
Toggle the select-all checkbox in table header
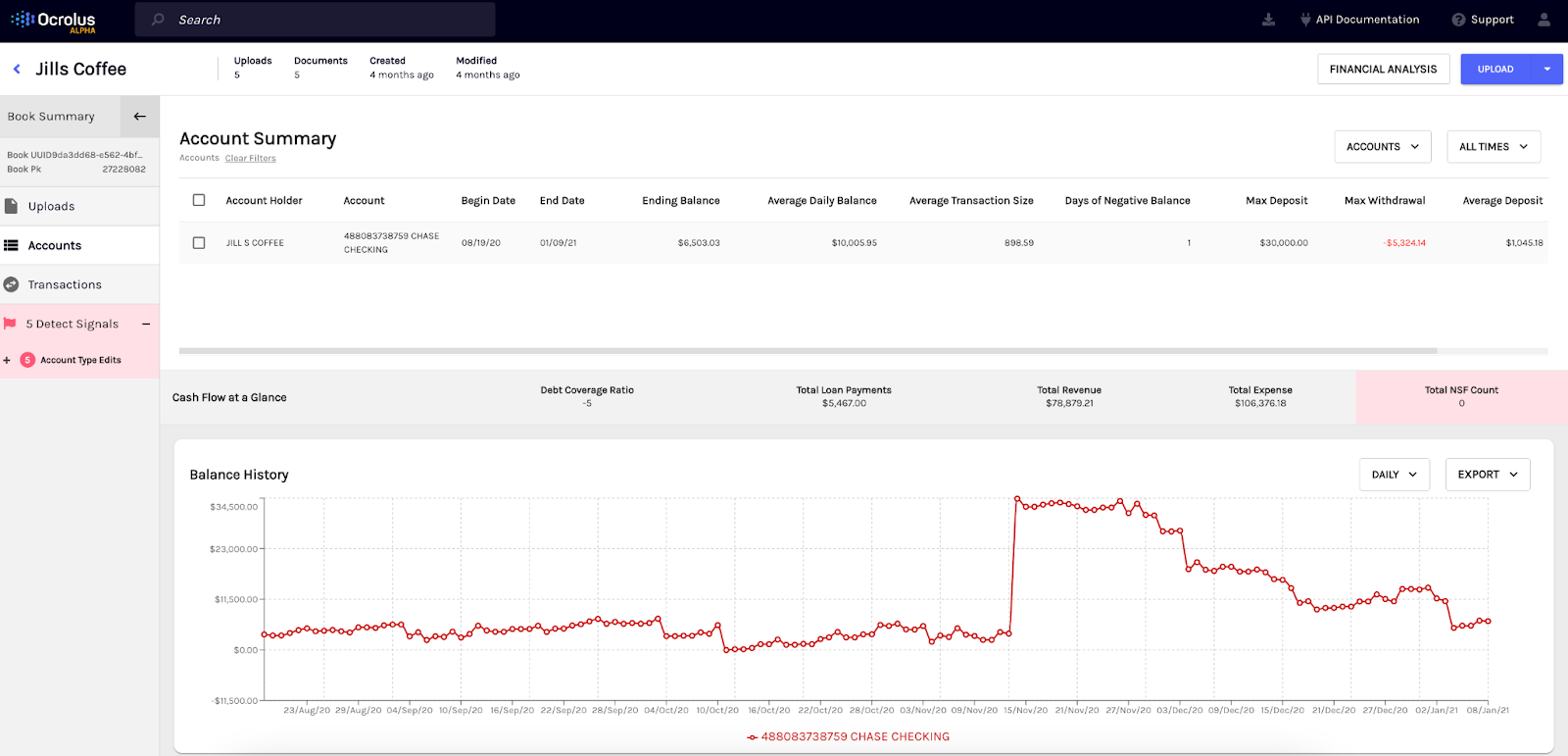coord(199,200)
